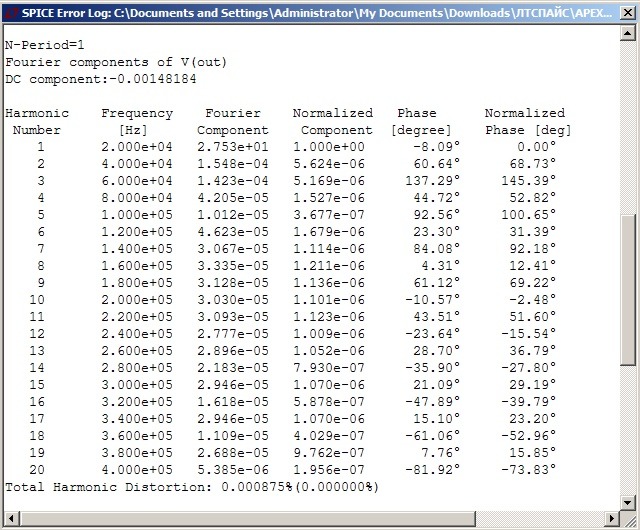Click frequency value 4.000e+05

pos(137,470)
